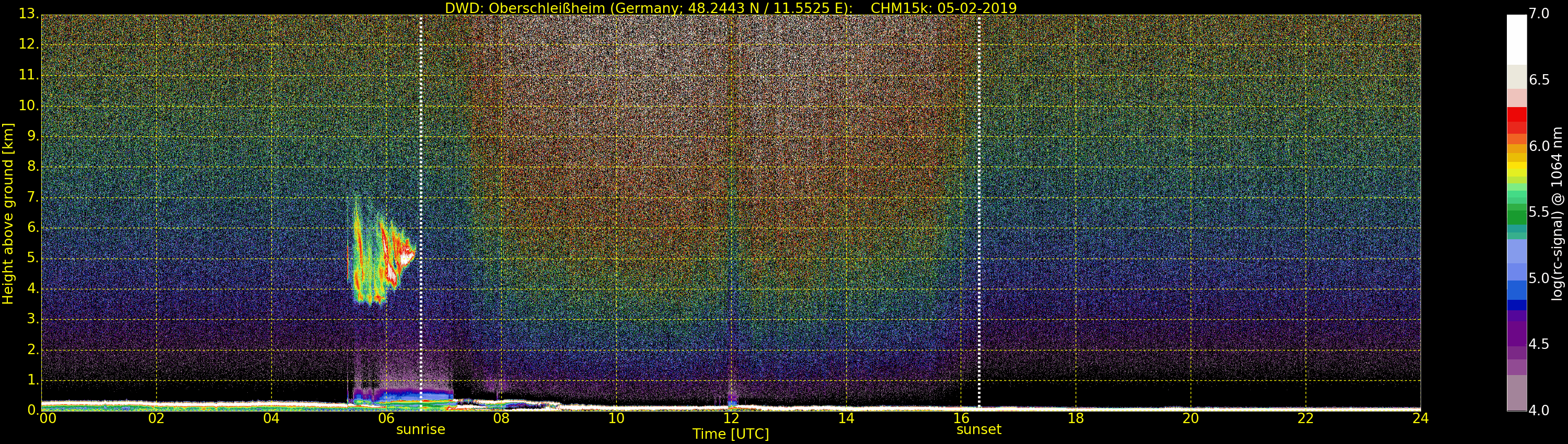
Task: Click the '24' tick on the time axis
Action: pyautogui.click(x=1421, y=418)
